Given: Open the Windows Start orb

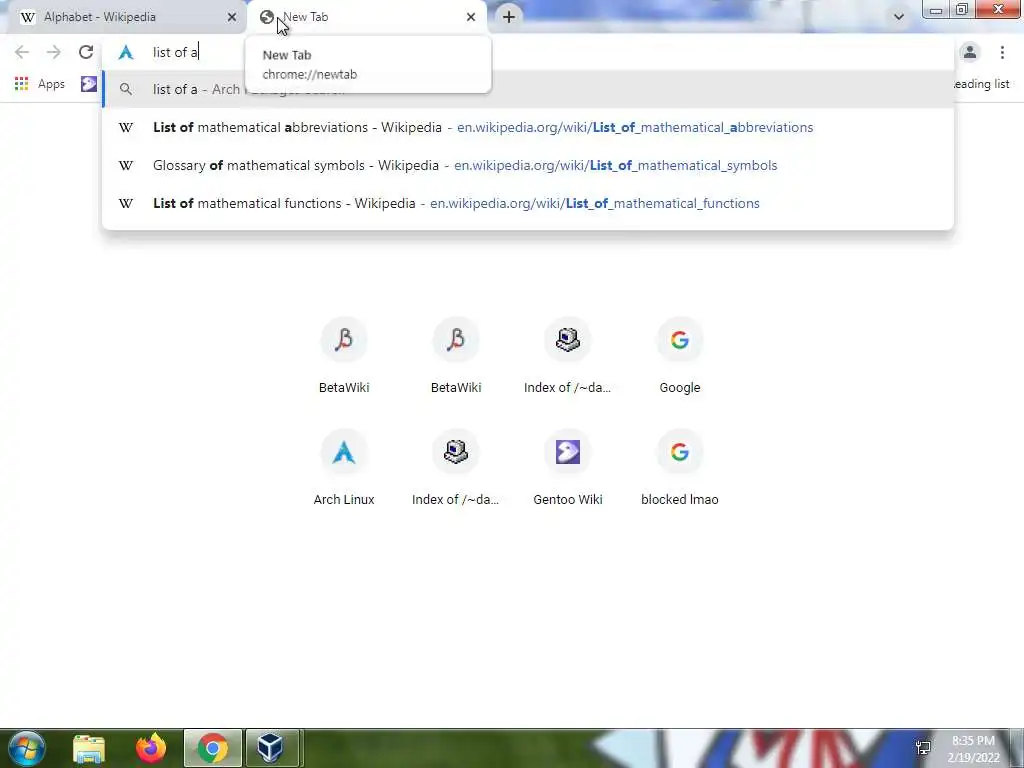Looking at the screenshot, I should tap(27, 748).
